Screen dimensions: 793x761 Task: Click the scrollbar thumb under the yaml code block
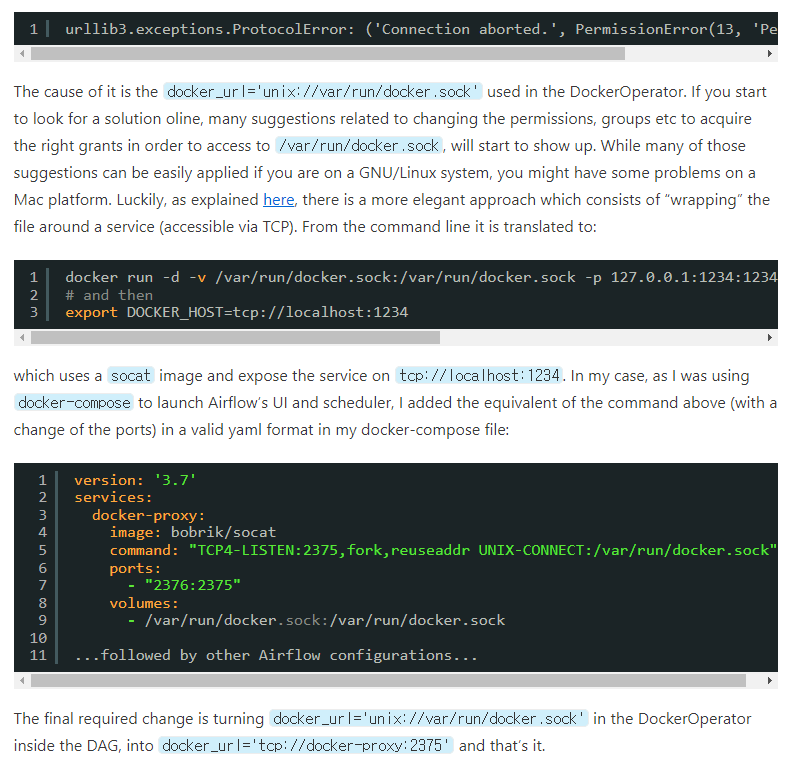tap(388, 681)
